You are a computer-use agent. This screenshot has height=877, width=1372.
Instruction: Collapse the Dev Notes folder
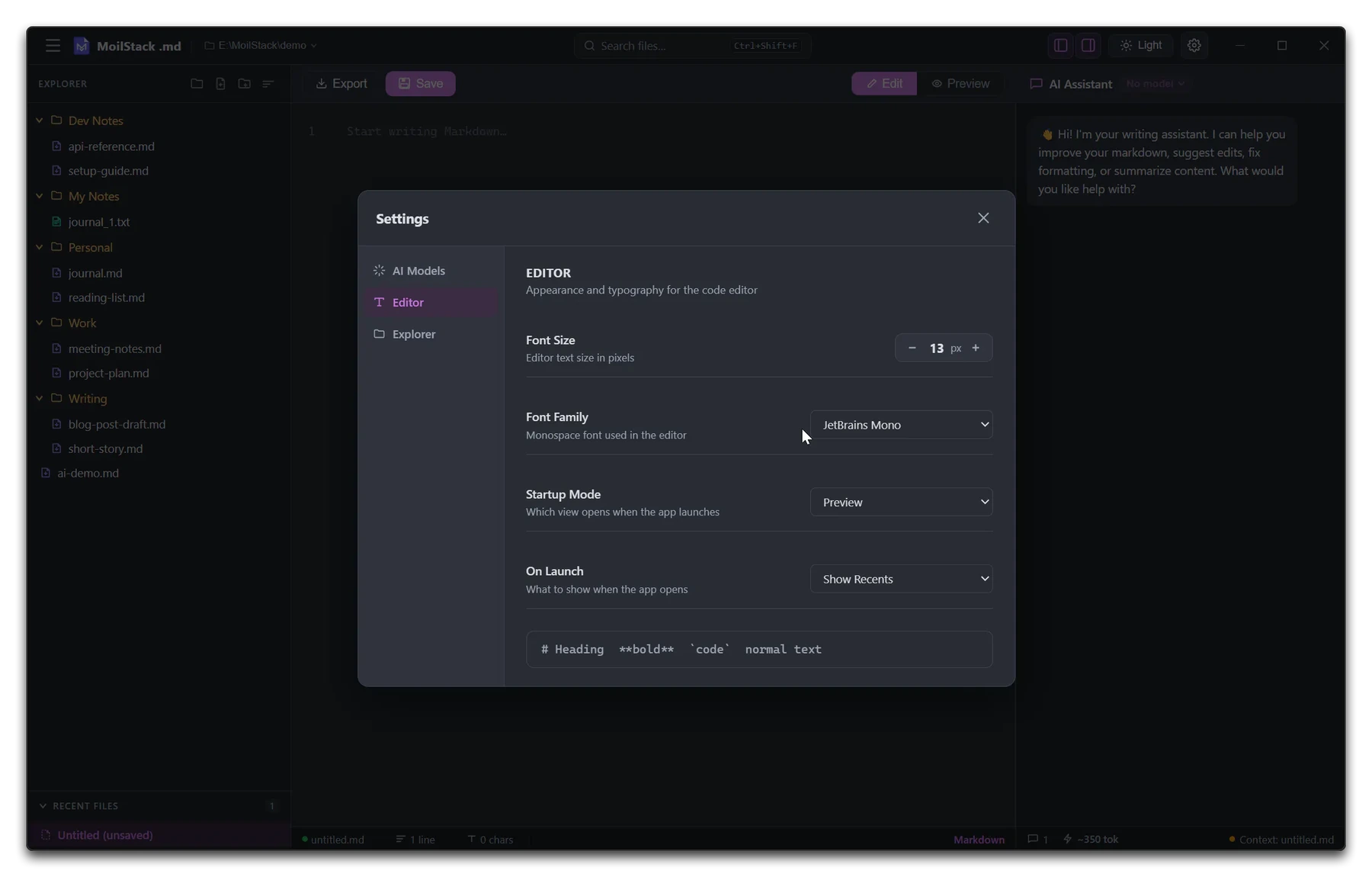(x=40, y=120)
